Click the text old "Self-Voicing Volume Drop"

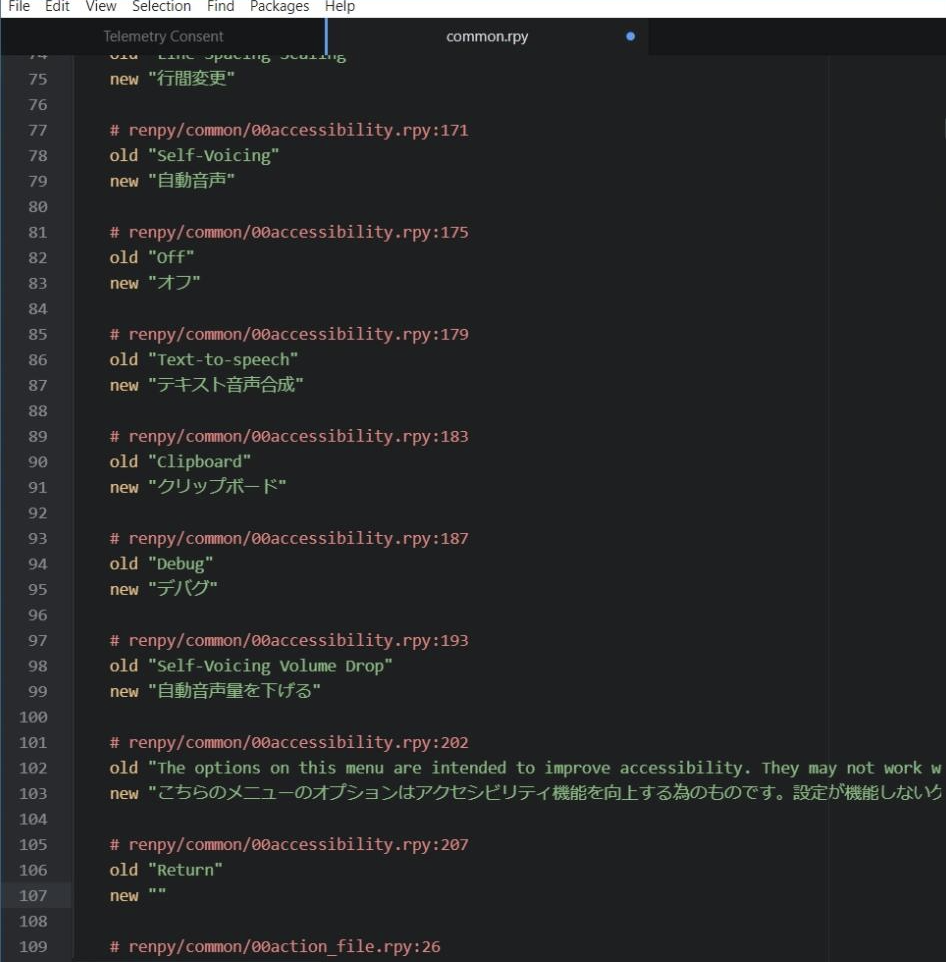pos(251,666)
